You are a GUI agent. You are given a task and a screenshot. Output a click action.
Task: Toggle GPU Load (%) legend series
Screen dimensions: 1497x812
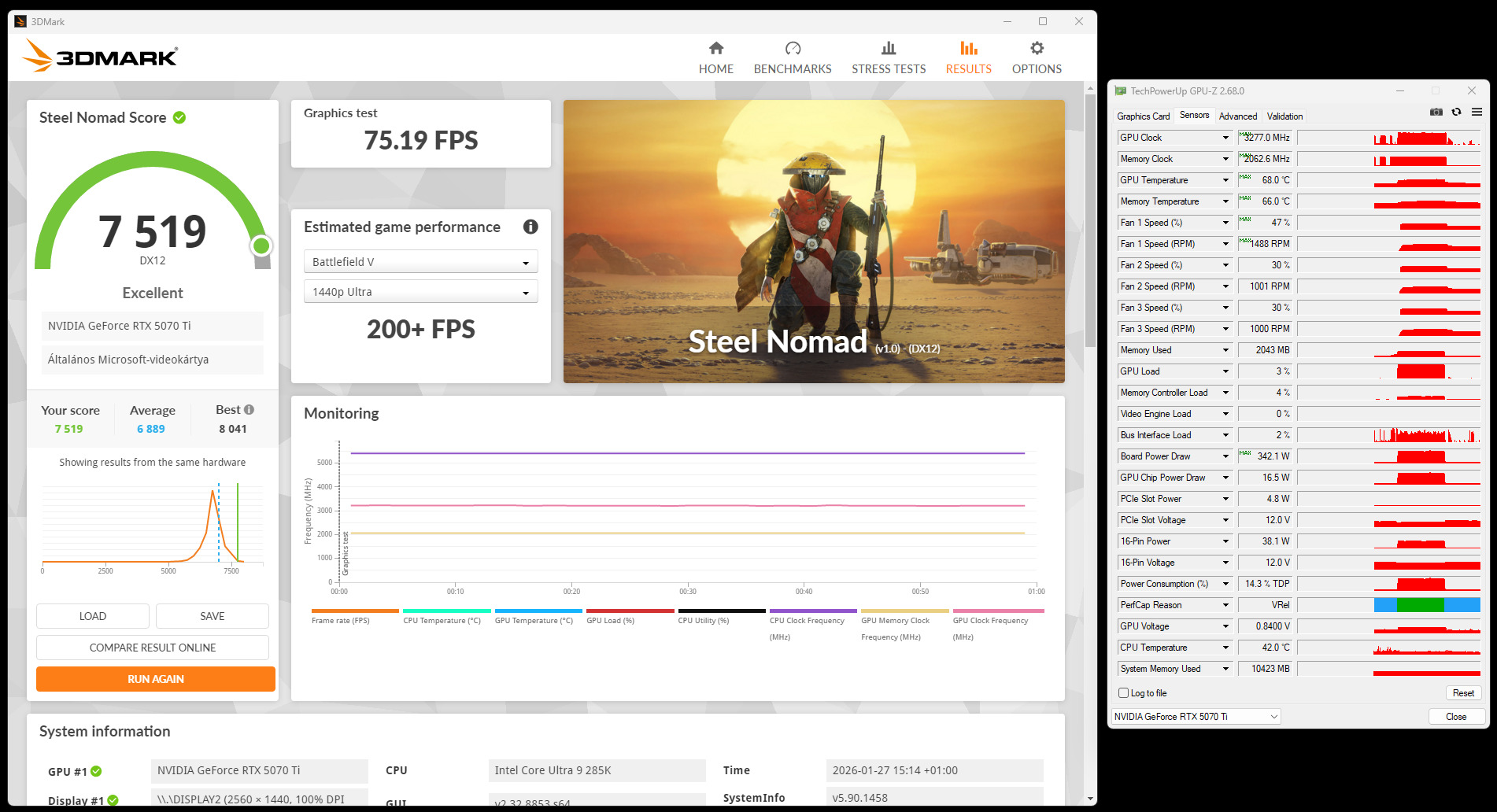click(x=630, y=617)
